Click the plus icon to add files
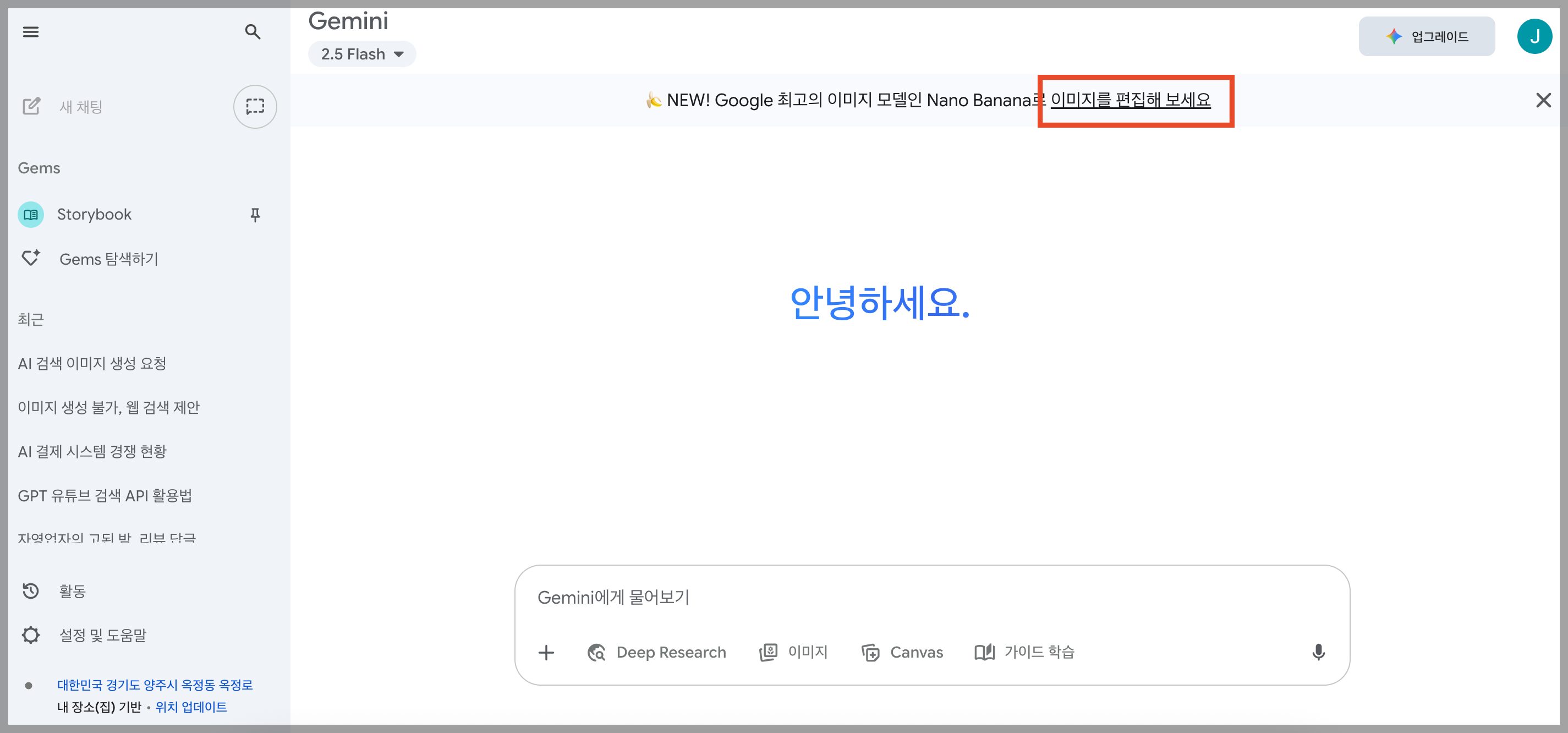Viewport: 1568px width, 733px height. [x=546, y=653]
